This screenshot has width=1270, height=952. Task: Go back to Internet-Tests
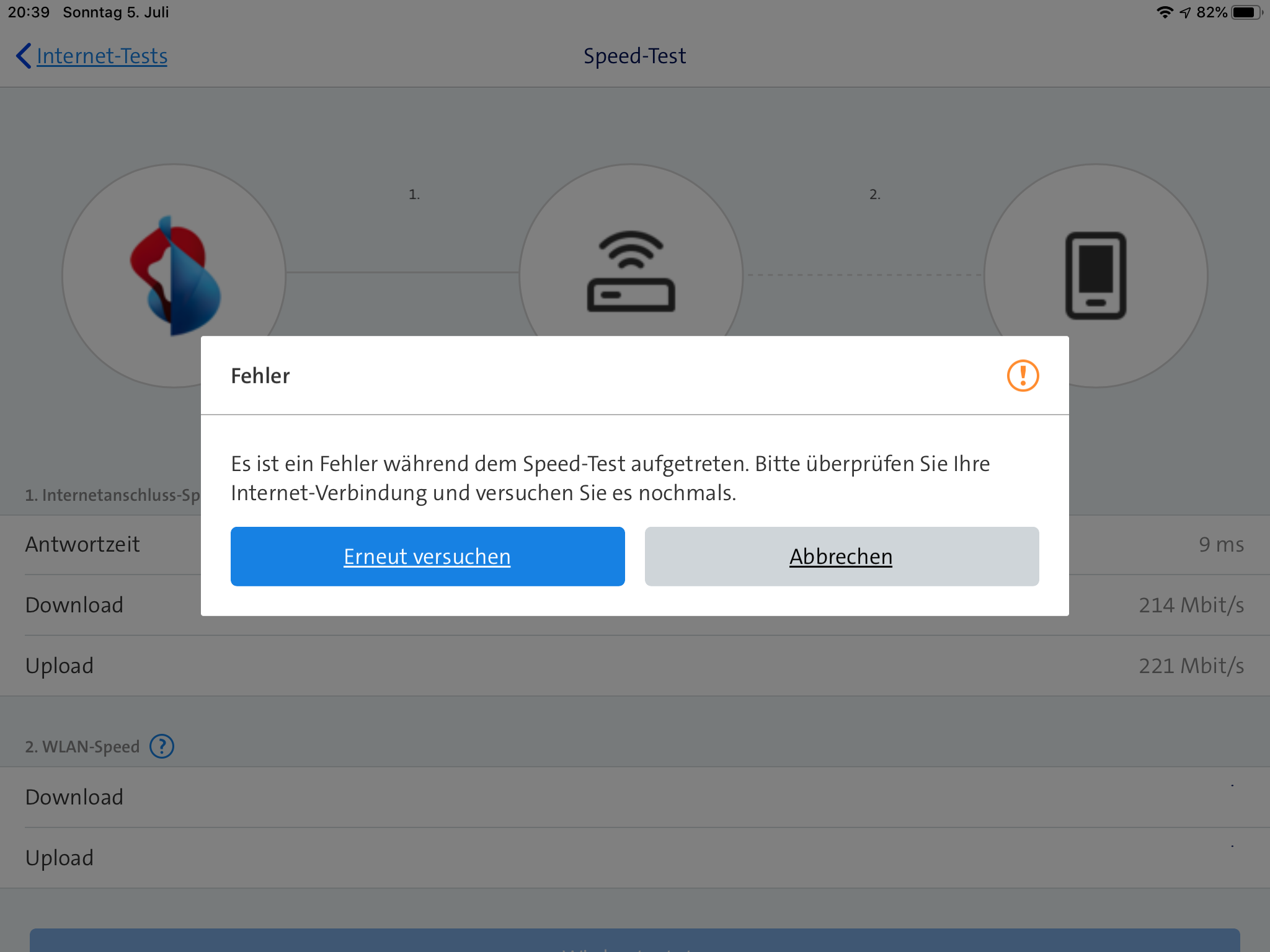(x=102, y=56)
